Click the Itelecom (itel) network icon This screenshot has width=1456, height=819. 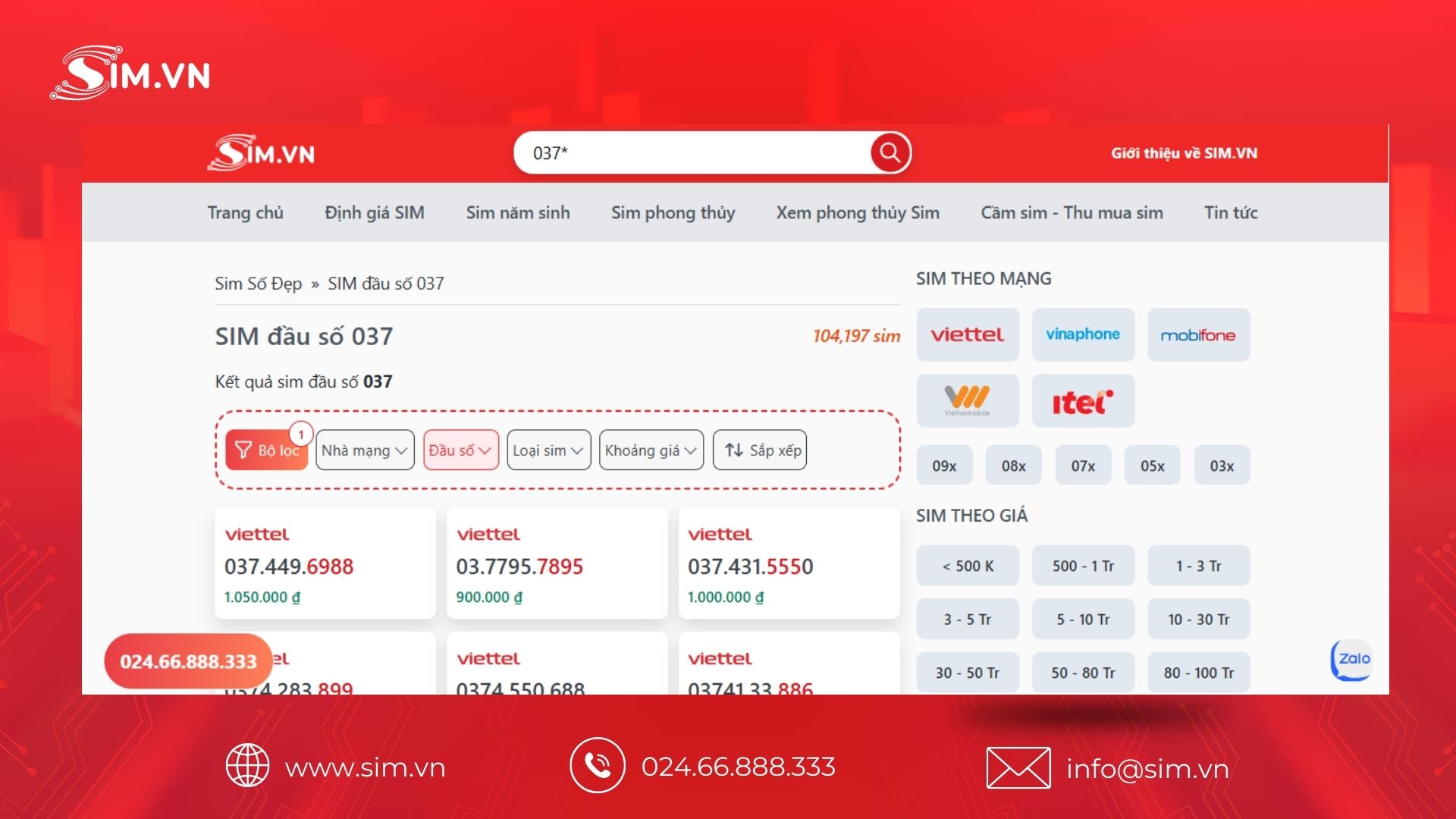click(1084, 400)
